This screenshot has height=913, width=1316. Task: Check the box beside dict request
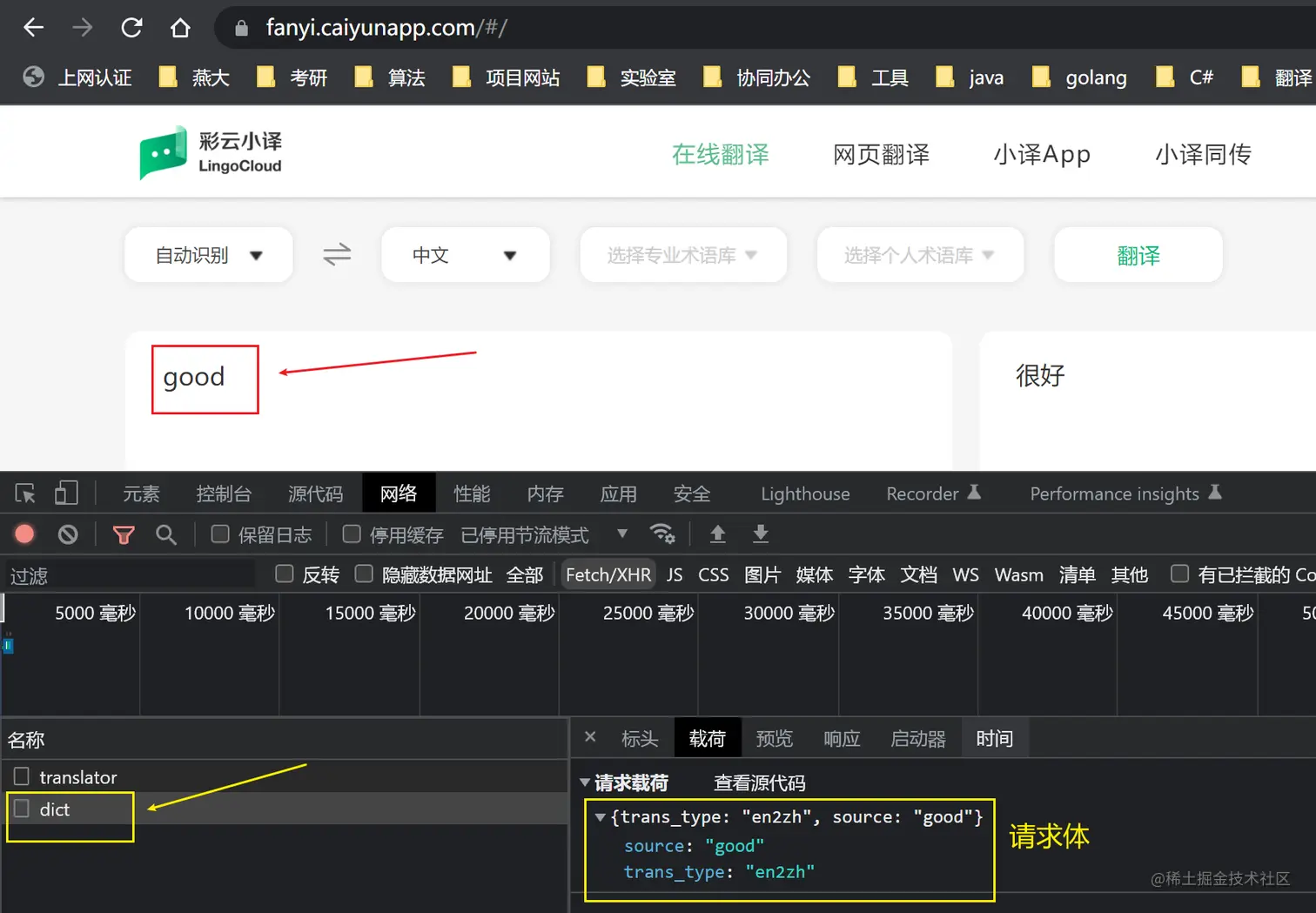22,809
